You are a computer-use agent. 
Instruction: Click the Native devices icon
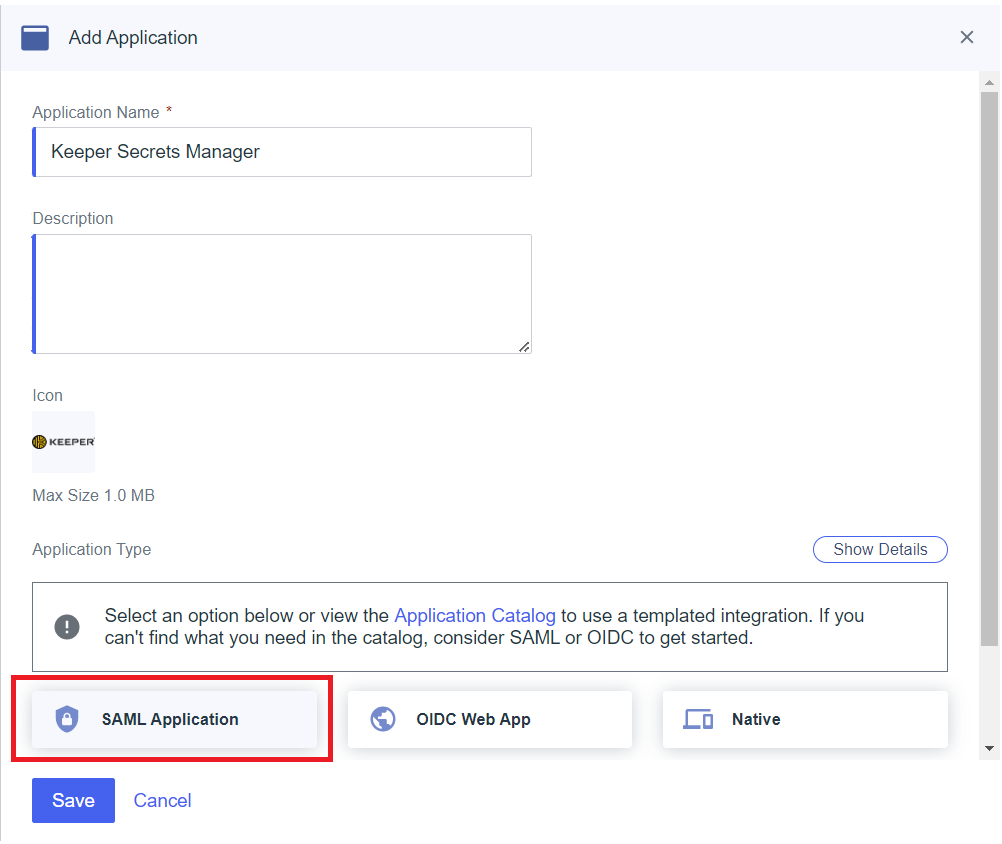pos(698,719)
